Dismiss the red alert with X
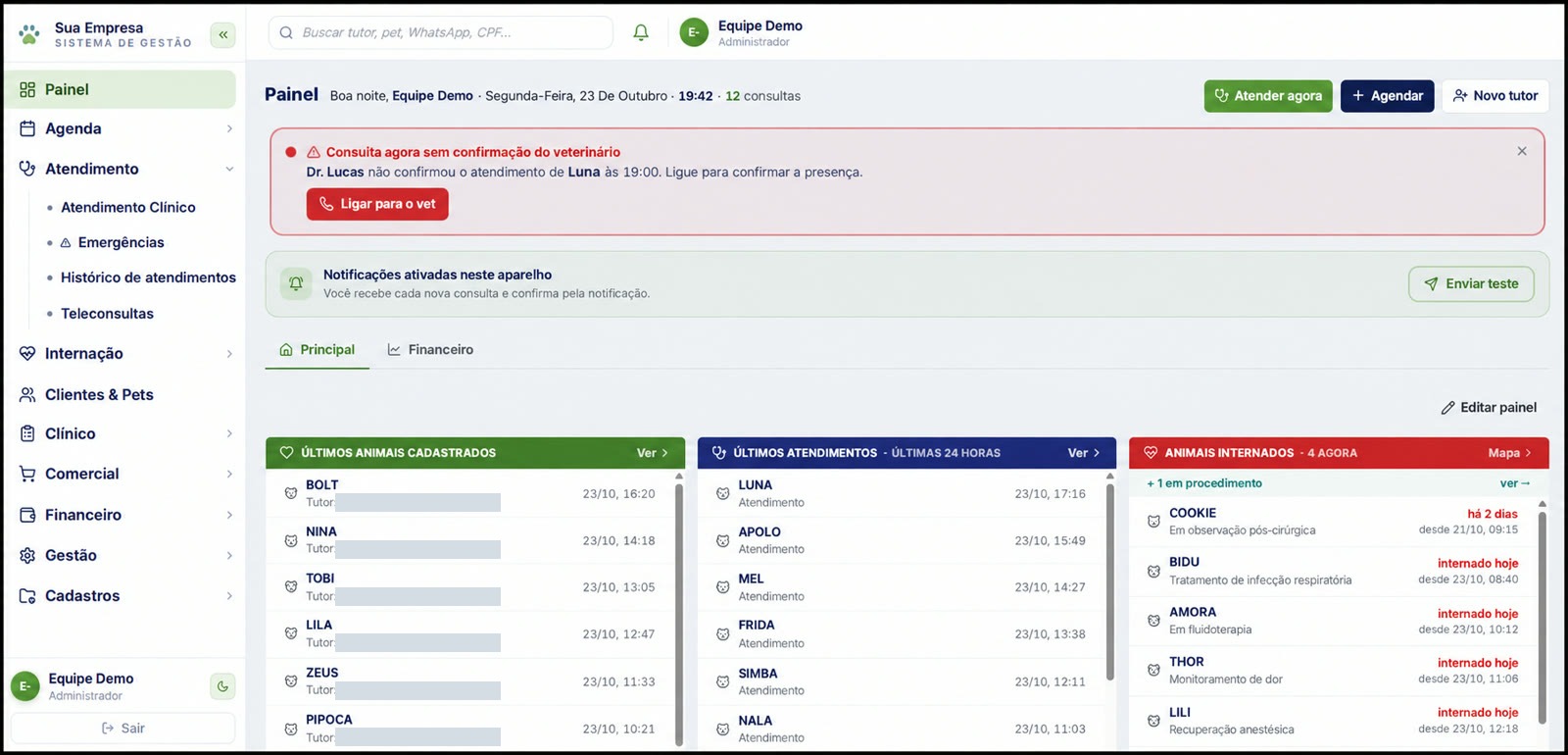1568x755 pixels. coord(1522,151)
